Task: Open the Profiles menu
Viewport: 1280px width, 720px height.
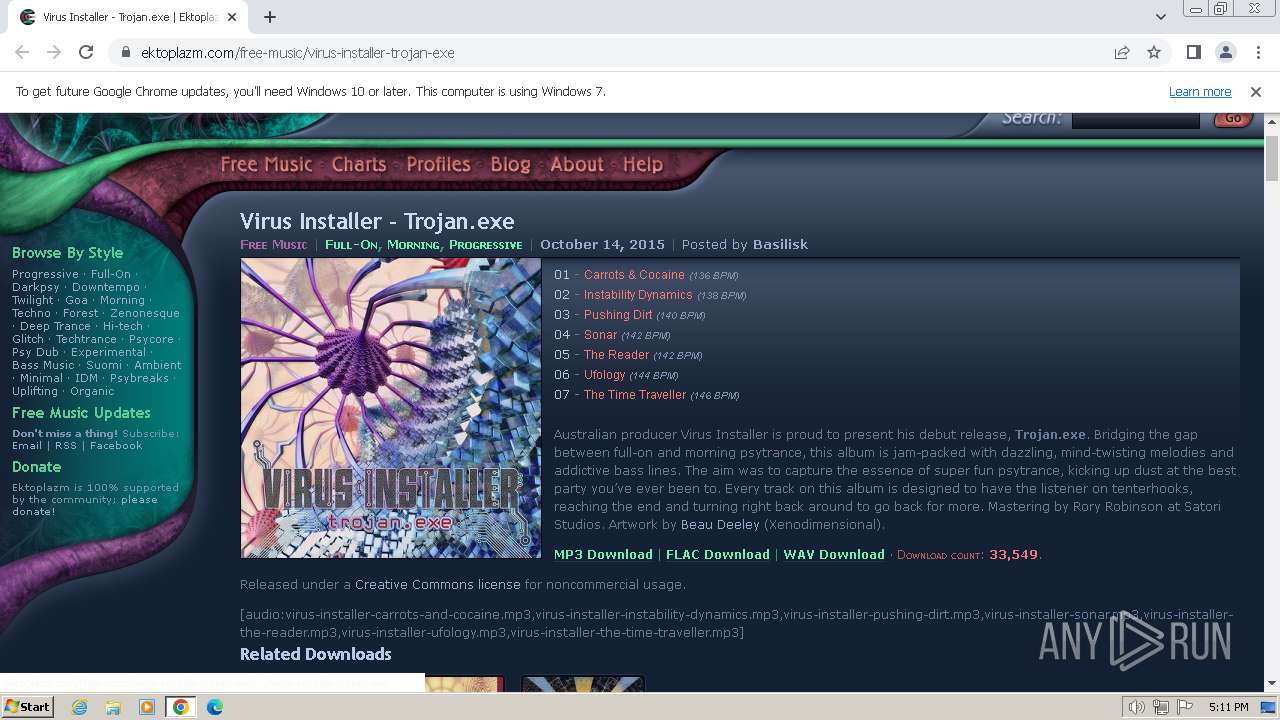Action: click(438, 164)
